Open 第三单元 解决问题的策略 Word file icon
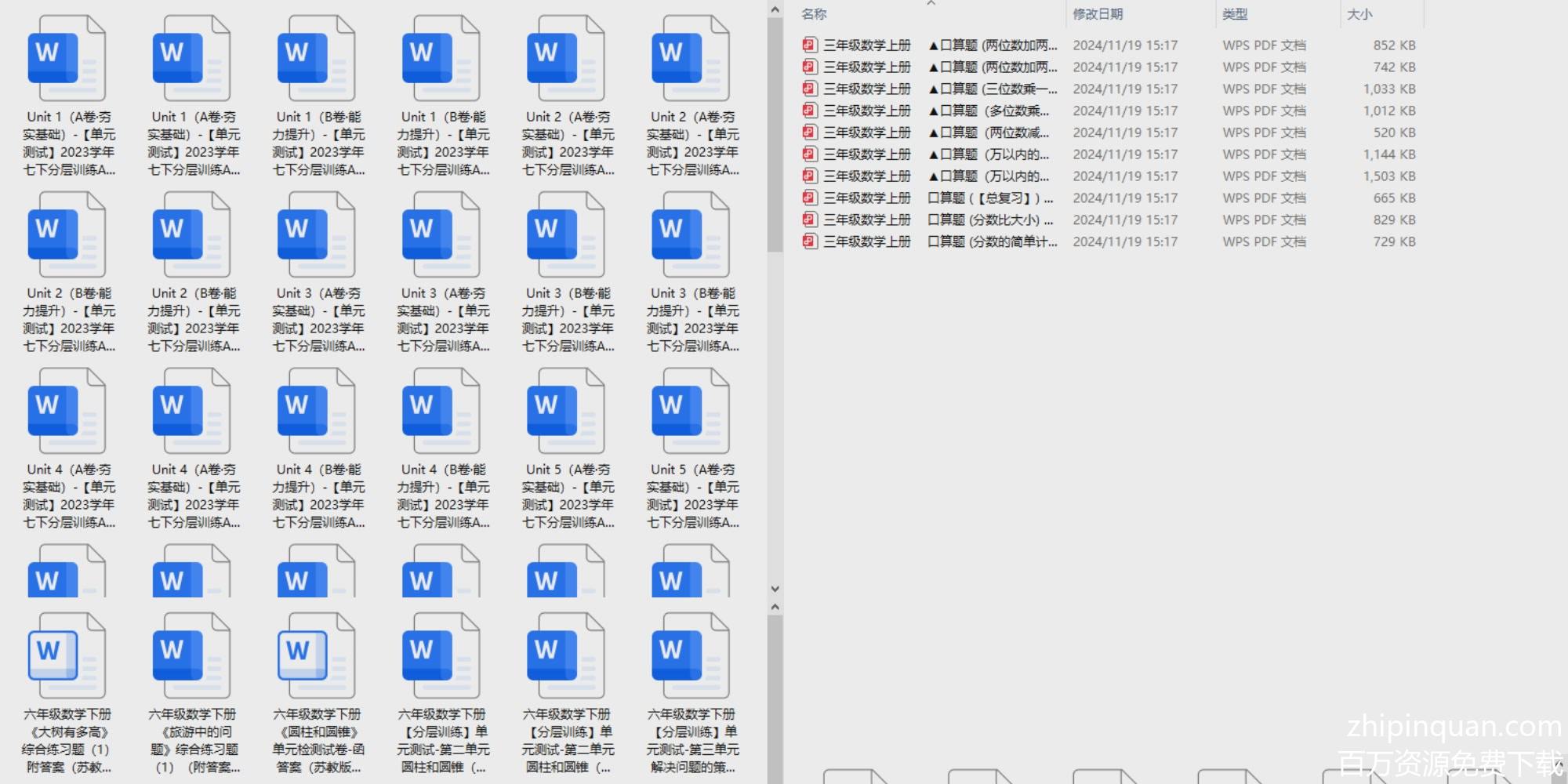1568x784 pixels. click(691, 655)
